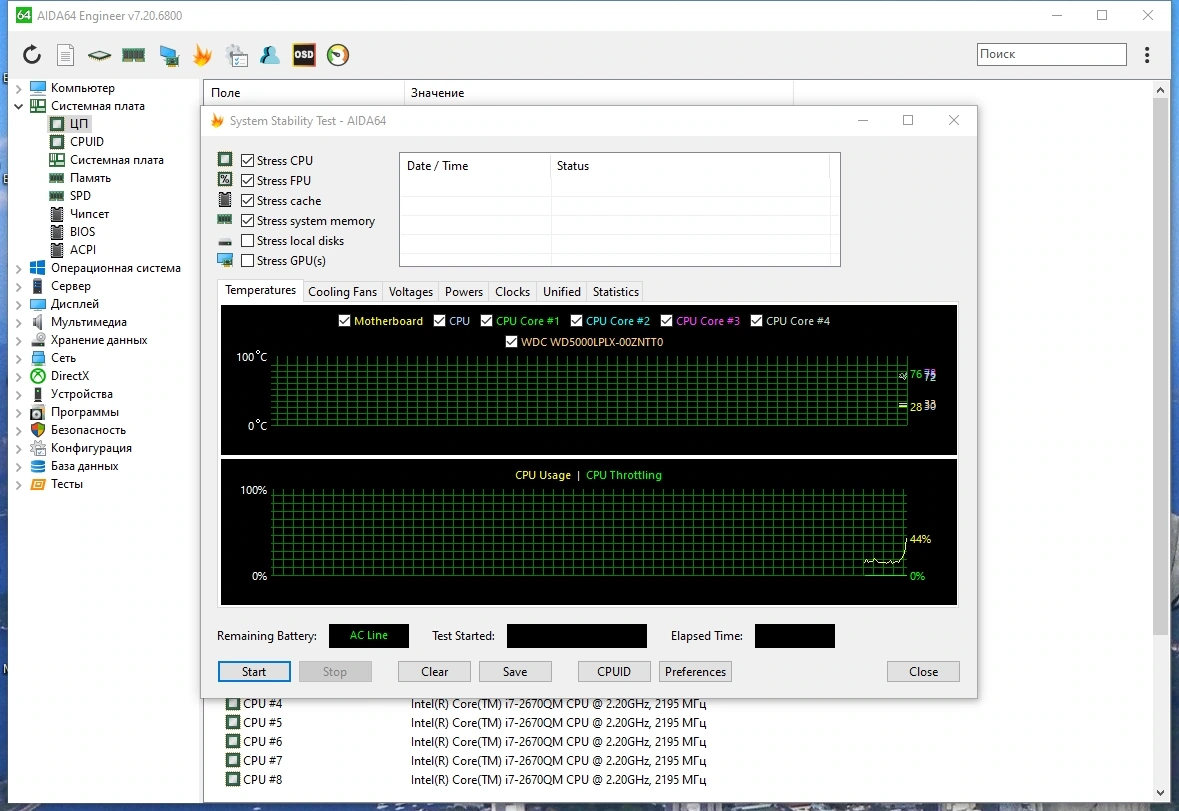Switch to the Cooling Fans tab
The image size is (1179, 811).
tap(342, 292)
